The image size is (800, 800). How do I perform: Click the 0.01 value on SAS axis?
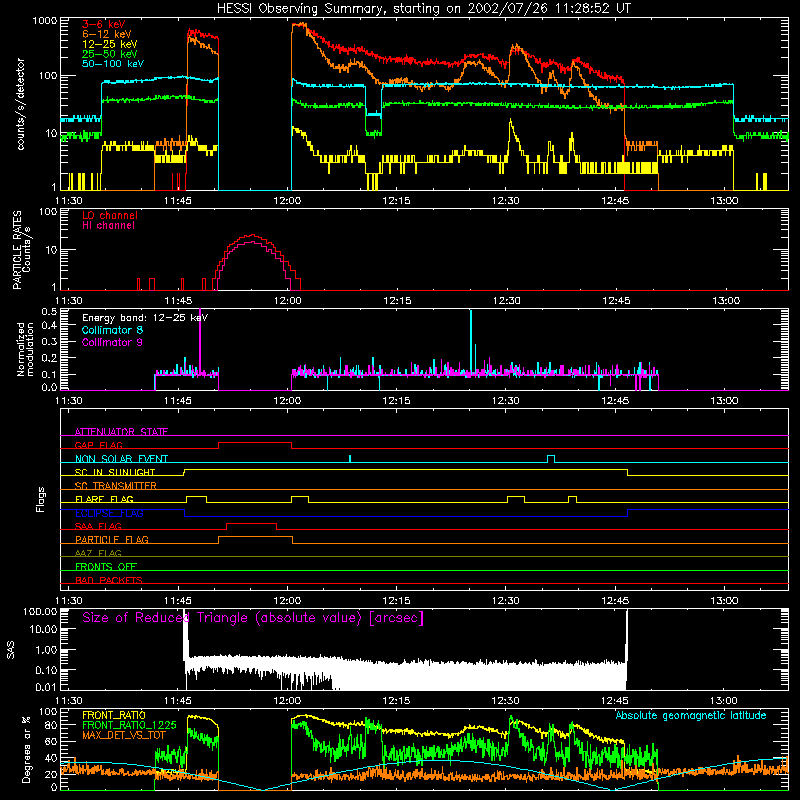pyautogui.click(x=46, y=687)
